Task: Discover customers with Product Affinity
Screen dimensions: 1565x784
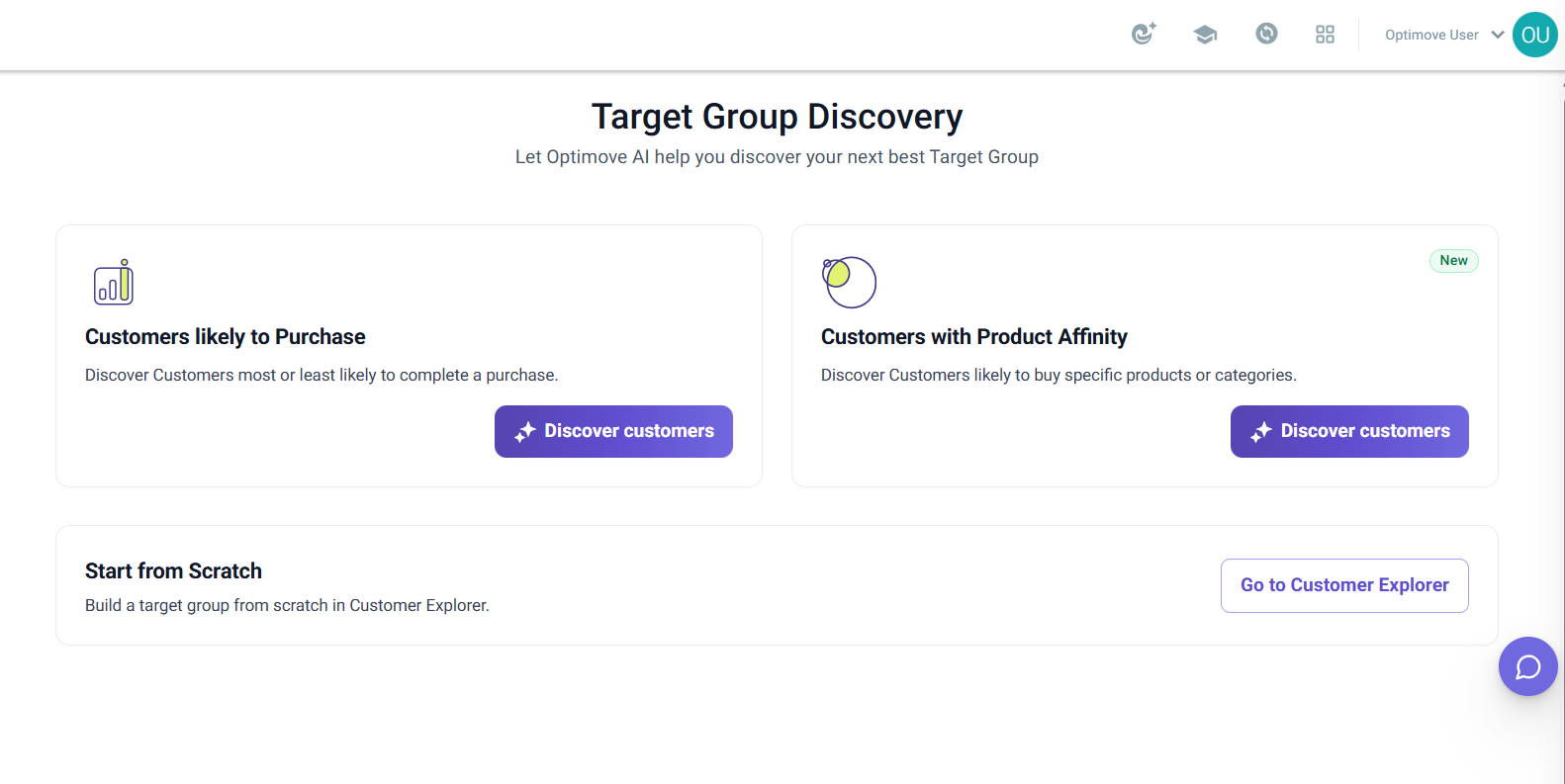Action: pyautogui.click(x=1349, y=431)
